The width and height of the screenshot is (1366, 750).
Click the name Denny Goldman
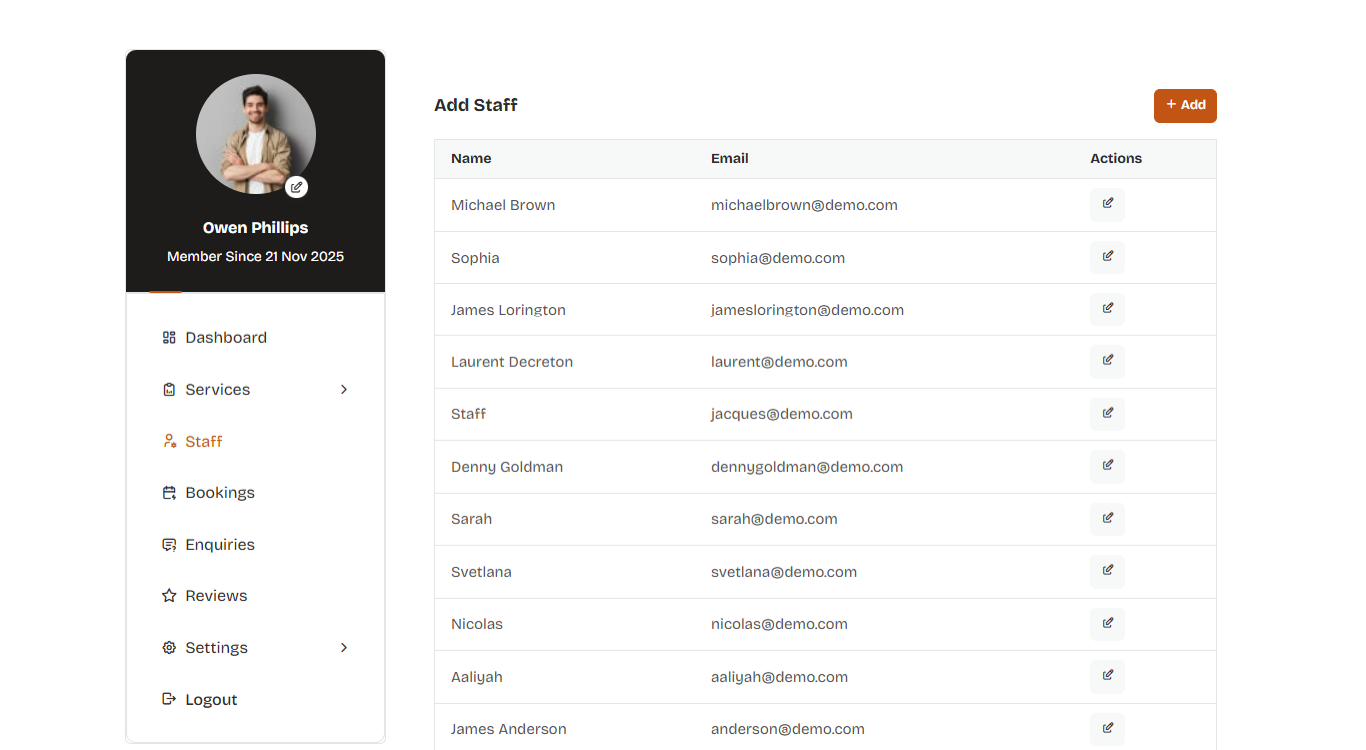coord(507,467)
